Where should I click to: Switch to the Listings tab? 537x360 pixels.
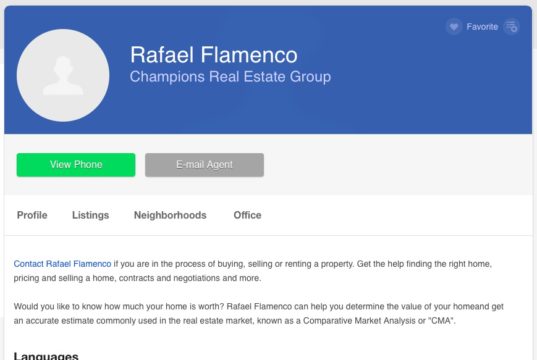pyautogui.click(x=90, y=215)
